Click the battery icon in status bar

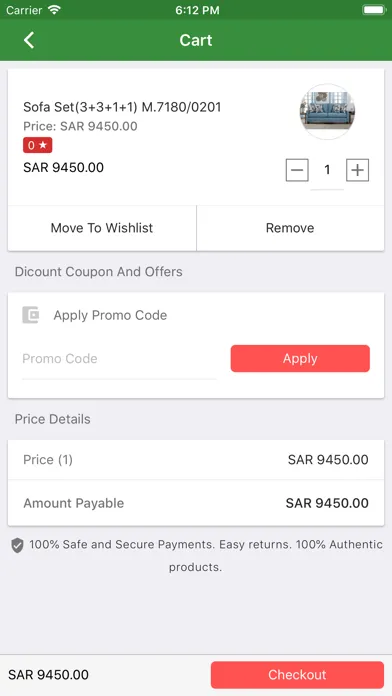[374, 10]
